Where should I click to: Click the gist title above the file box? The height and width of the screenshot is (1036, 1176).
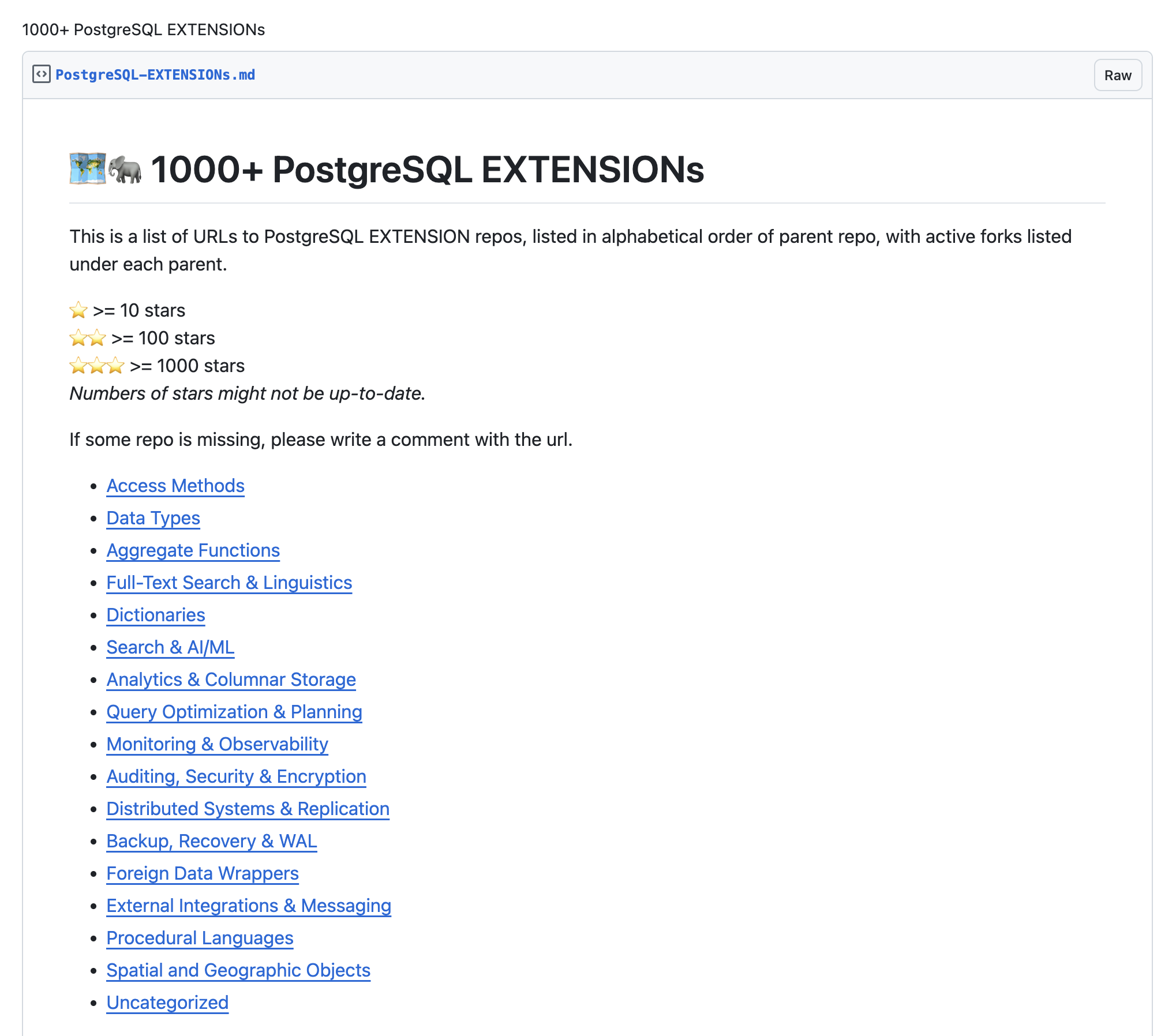coord(144,29)
